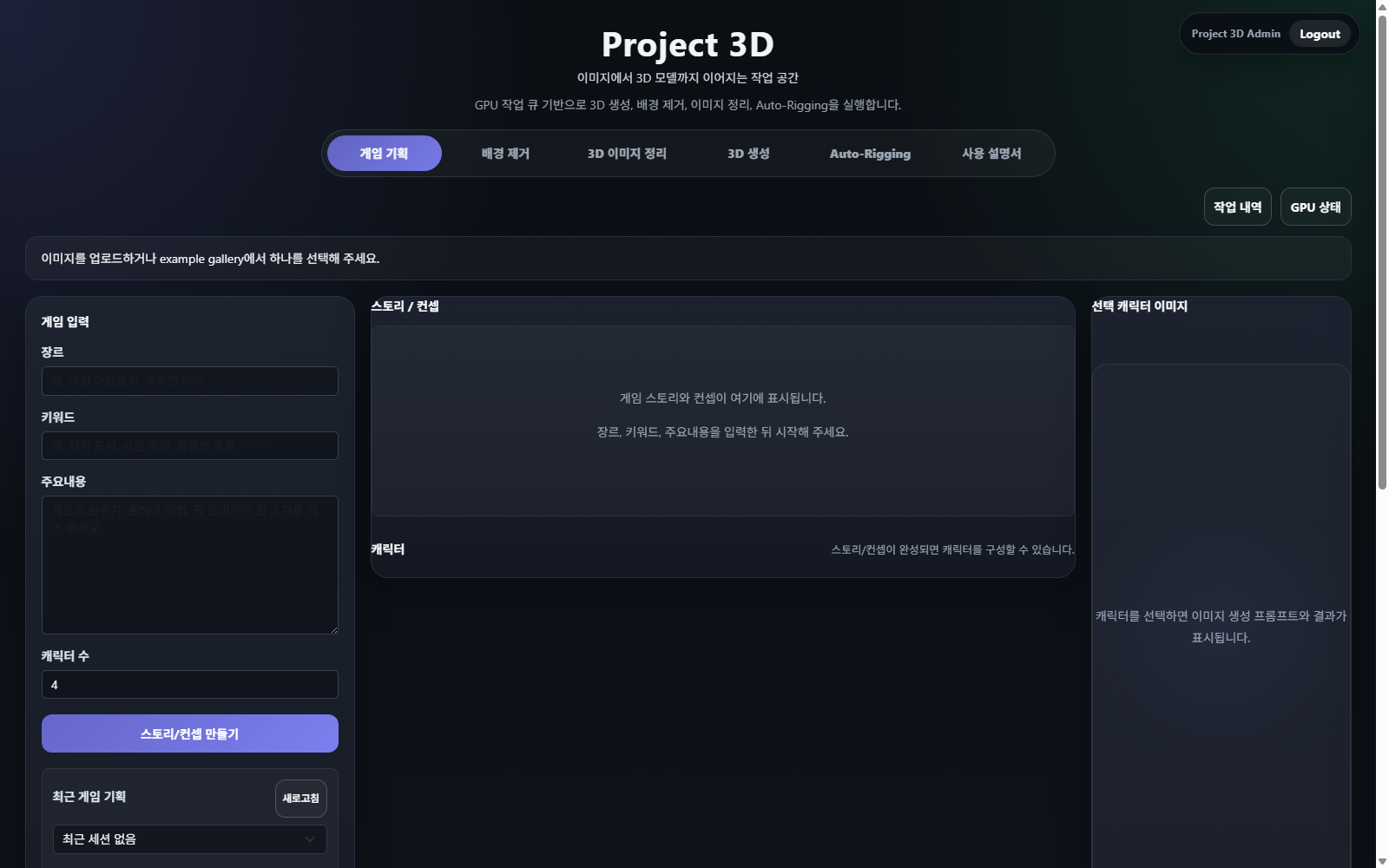Click the 스토리 / 컨셉 heading
The height and width of the screenshot is (868, 1389).
coord(405,306)
